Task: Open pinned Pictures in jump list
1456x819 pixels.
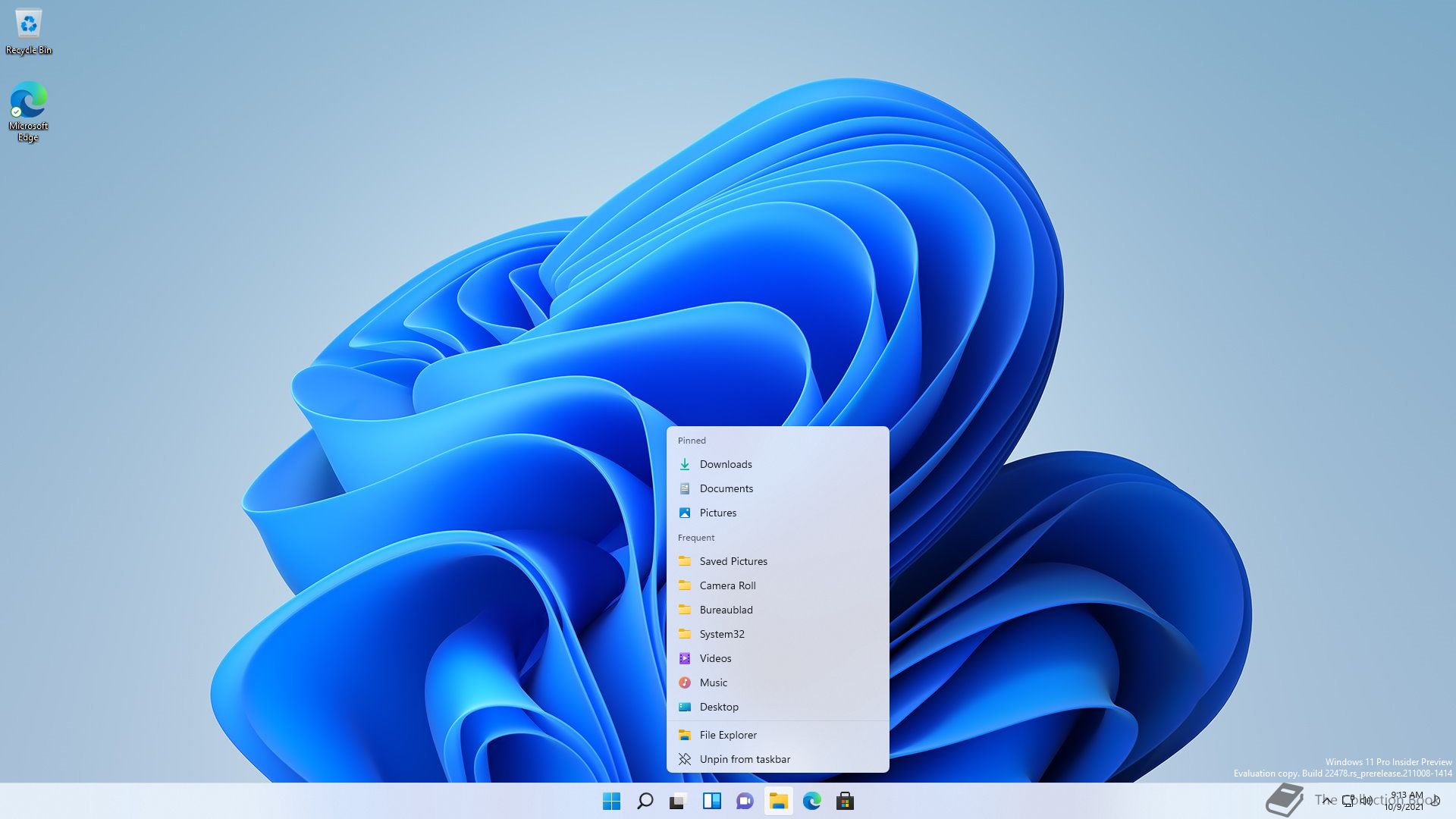Action: tap(777, 513)
